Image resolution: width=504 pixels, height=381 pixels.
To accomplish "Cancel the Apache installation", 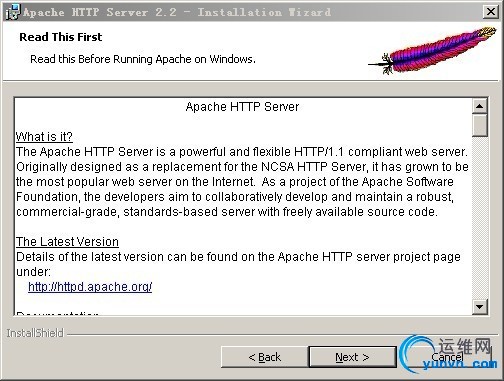I will coord(447,357).
